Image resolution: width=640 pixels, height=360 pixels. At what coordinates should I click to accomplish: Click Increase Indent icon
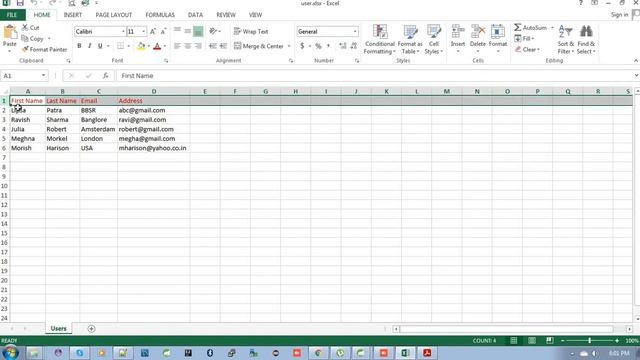point(223,46)
